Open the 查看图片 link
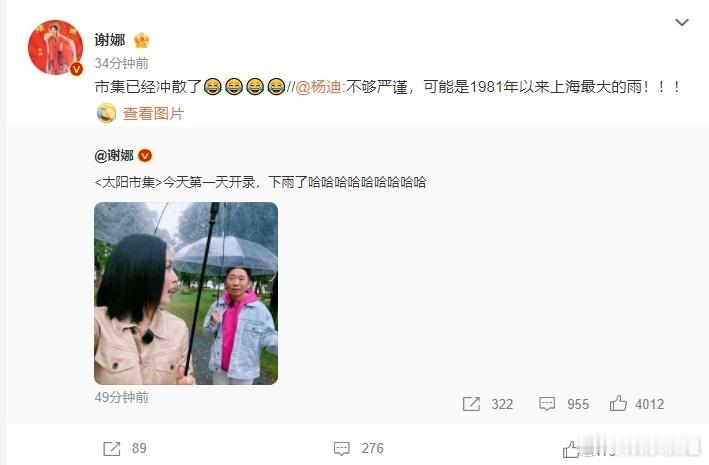 coord(153,114)
